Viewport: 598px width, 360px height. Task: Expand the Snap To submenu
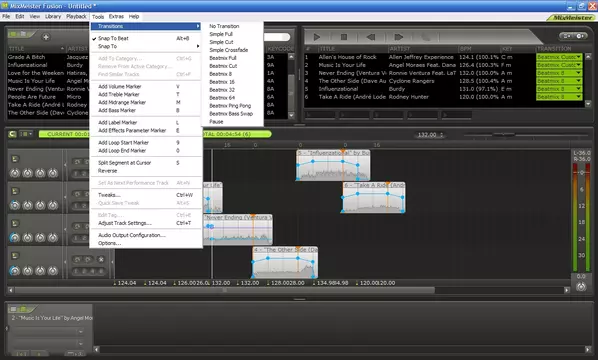146,46
